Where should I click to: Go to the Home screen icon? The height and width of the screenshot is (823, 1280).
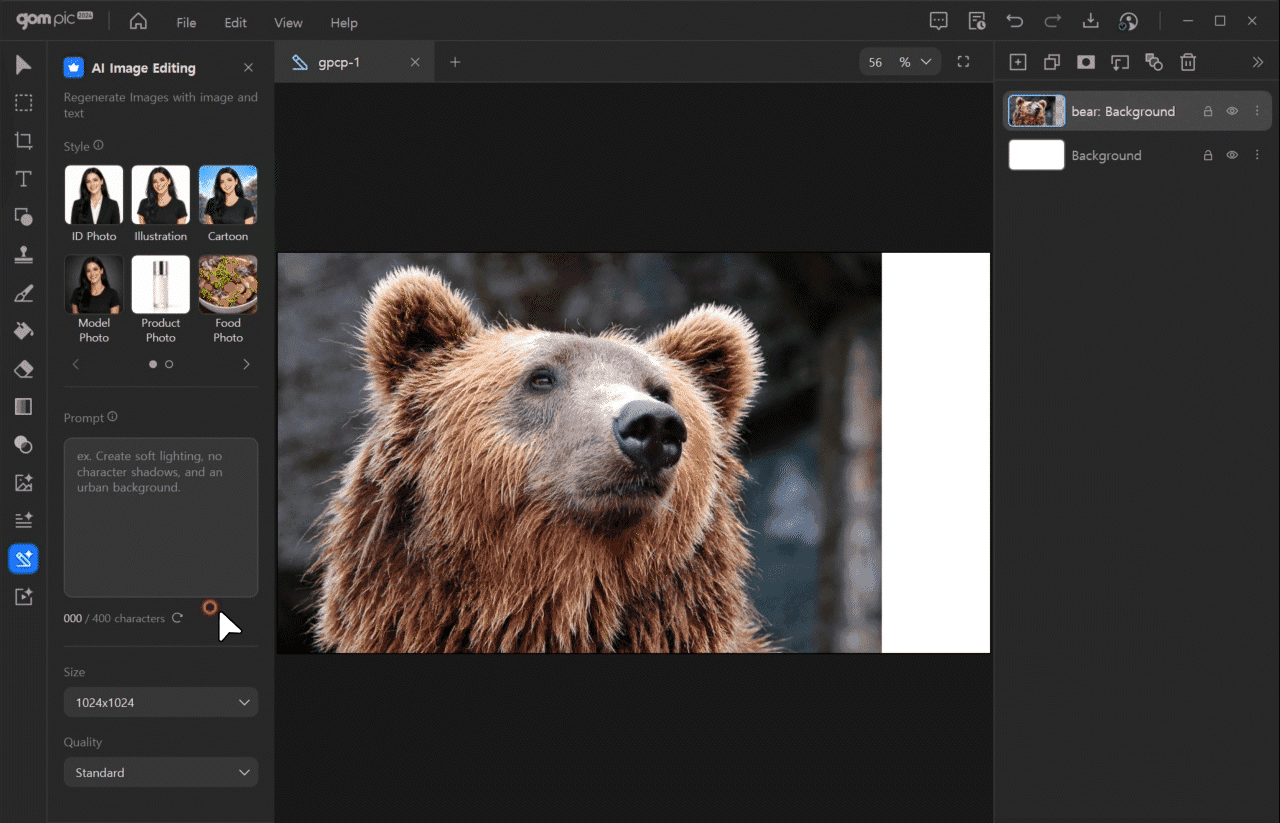point(138,21)
